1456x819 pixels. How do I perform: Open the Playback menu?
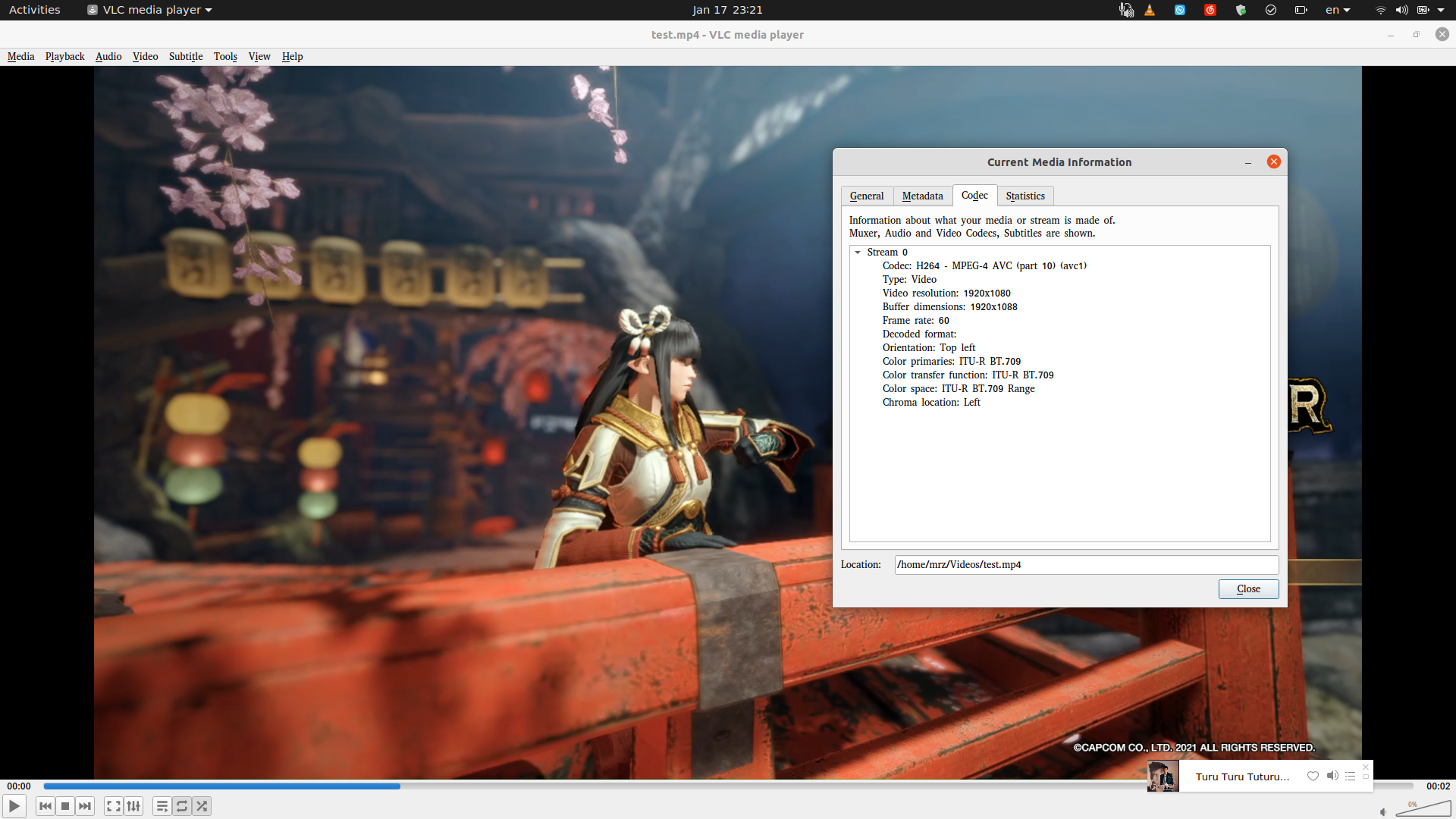pyautogui.click(x=64, y=56)
